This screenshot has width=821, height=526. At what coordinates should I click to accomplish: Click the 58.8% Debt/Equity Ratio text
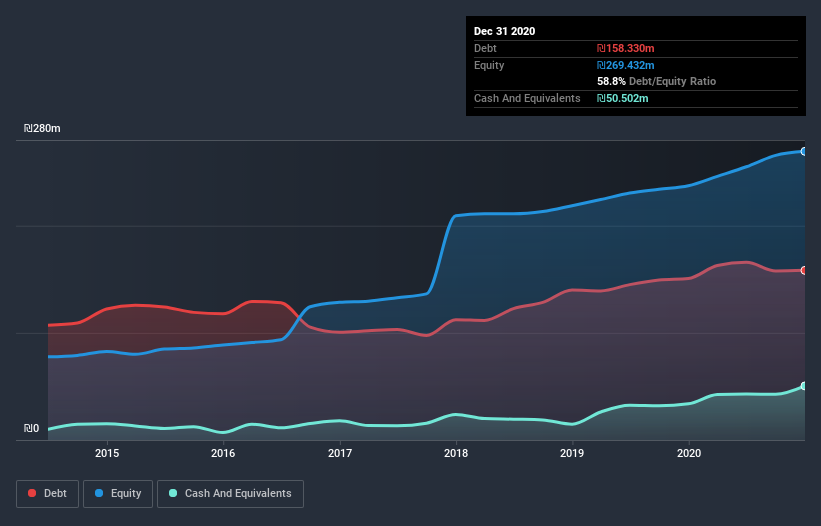coord(657,81)
